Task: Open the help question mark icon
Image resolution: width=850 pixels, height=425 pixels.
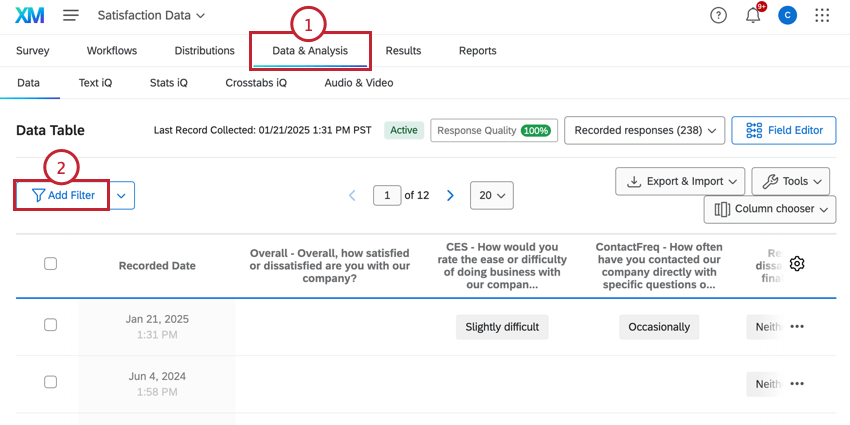Action: click(x=718, y=16)
